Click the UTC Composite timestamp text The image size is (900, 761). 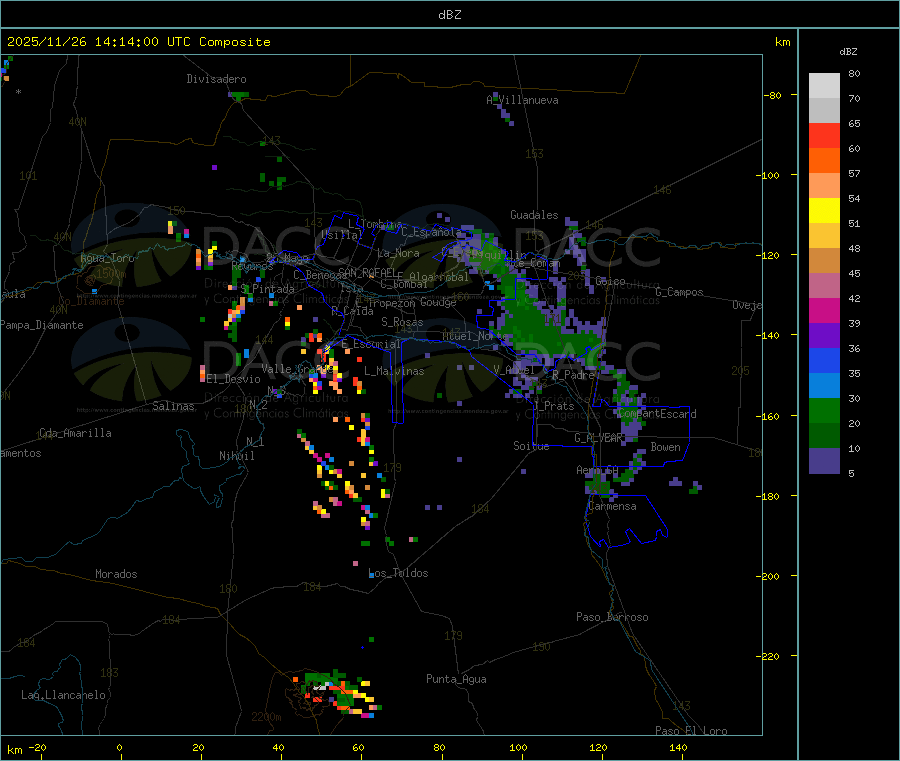pos(139,42)
